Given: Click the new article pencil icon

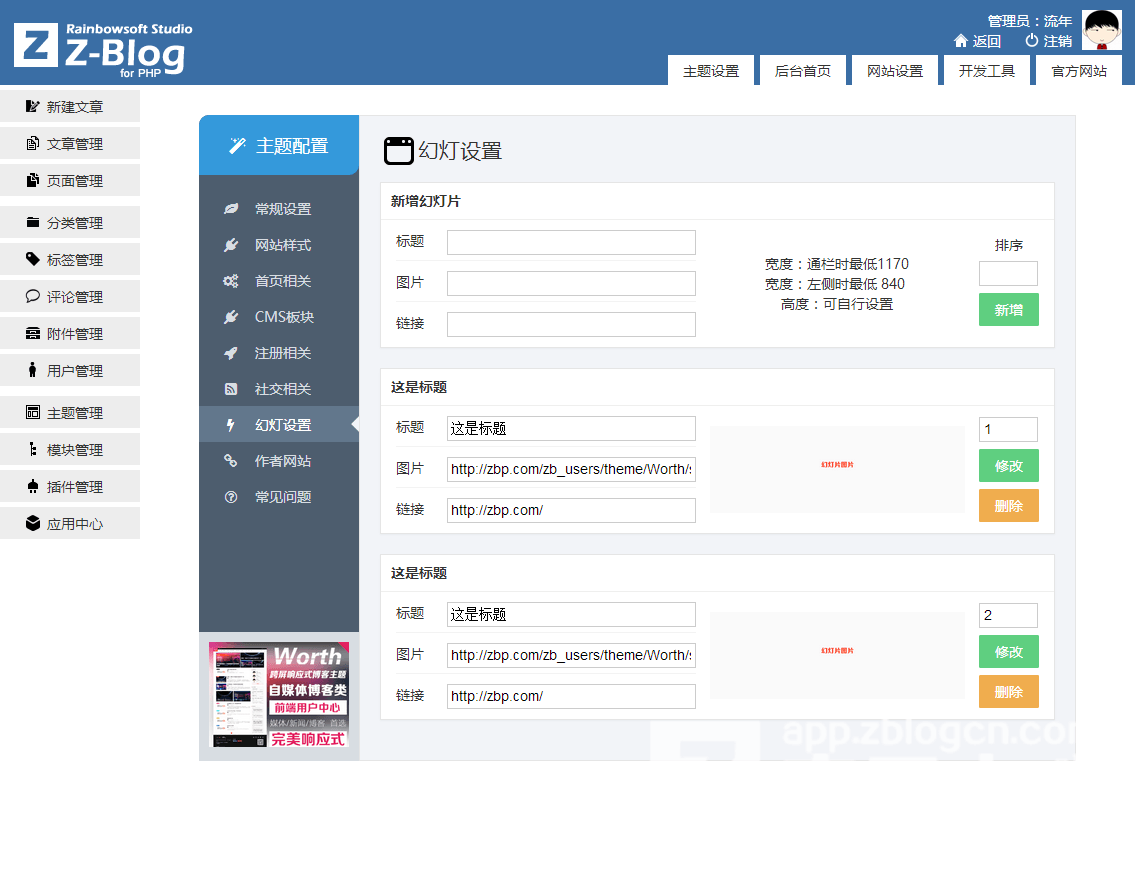Looking at the screenshot, I should coord(33,107).
